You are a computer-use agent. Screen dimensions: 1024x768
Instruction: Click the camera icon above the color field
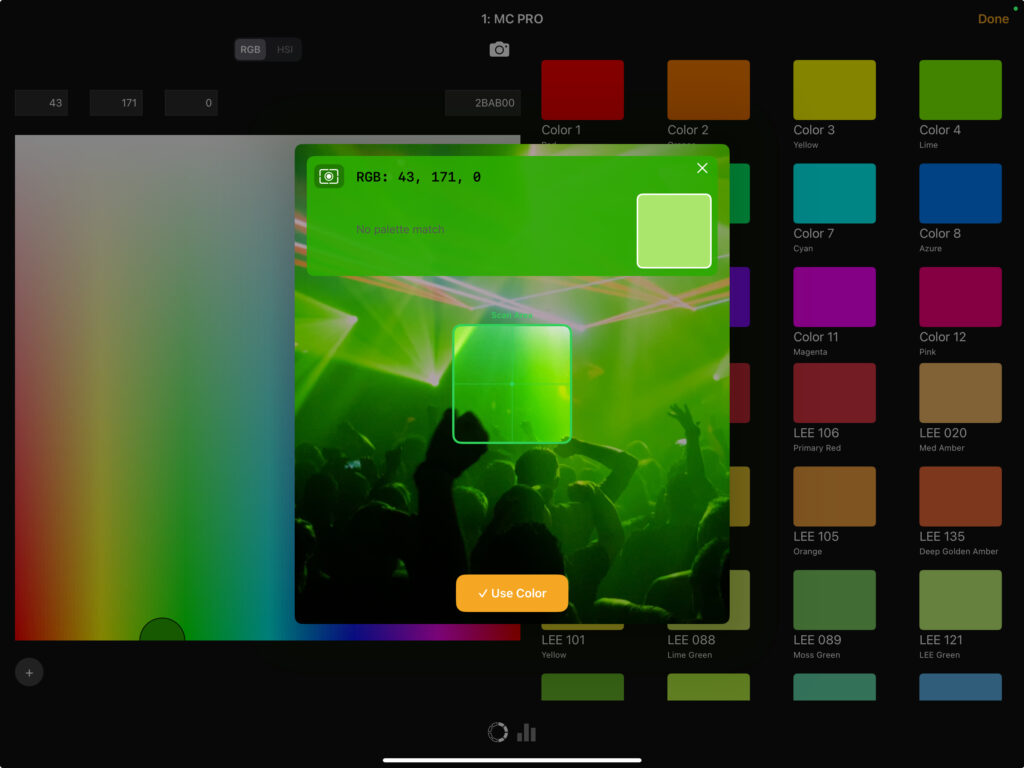[x=499, y=50]
